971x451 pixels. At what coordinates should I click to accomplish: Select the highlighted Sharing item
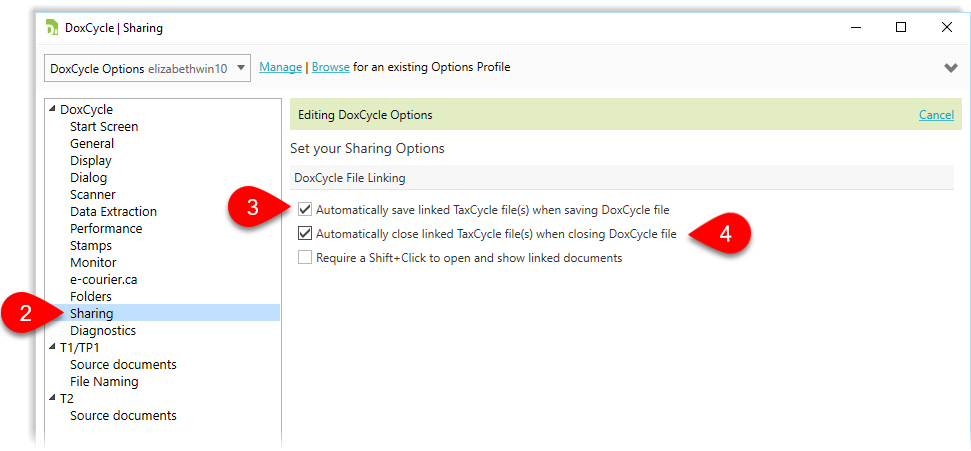click(x=92, y=313)
